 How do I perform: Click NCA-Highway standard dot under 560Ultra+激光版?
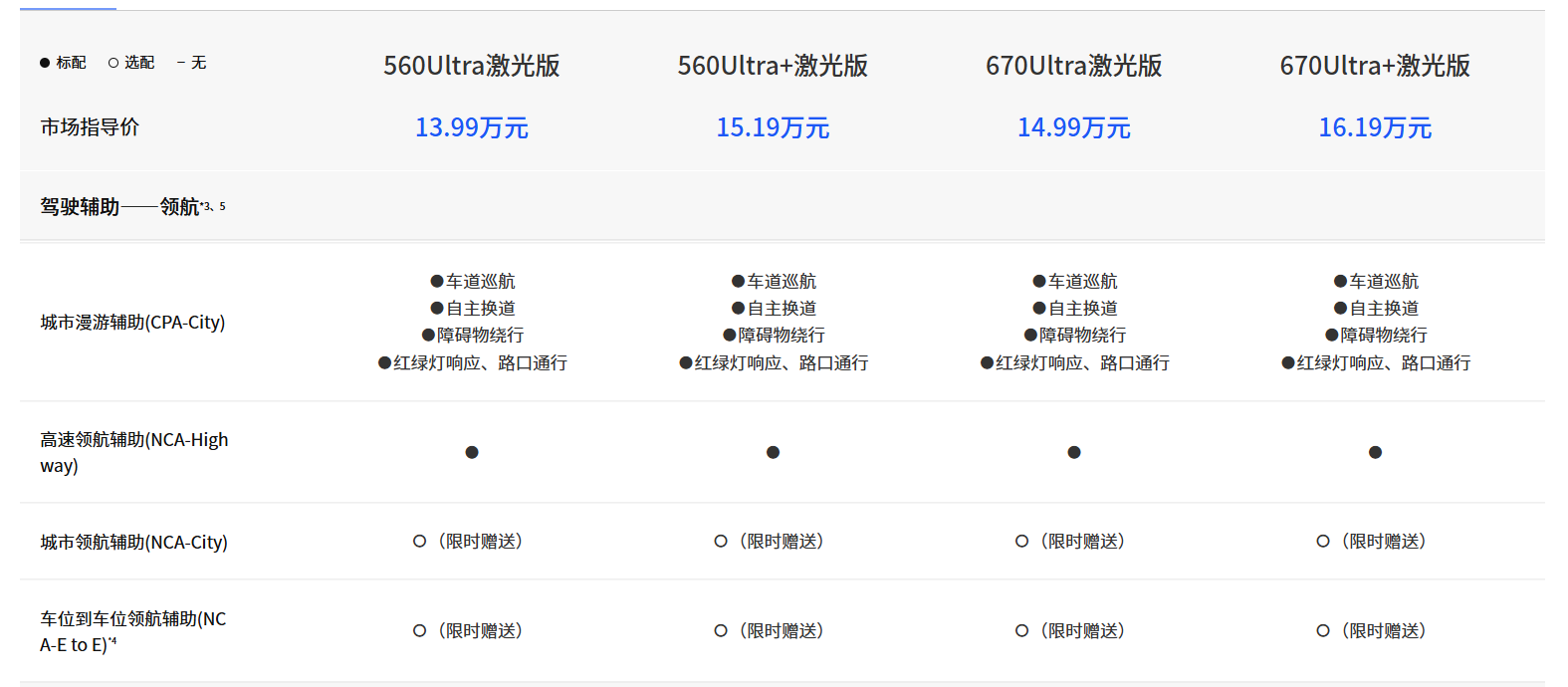(x=773, y=452)
